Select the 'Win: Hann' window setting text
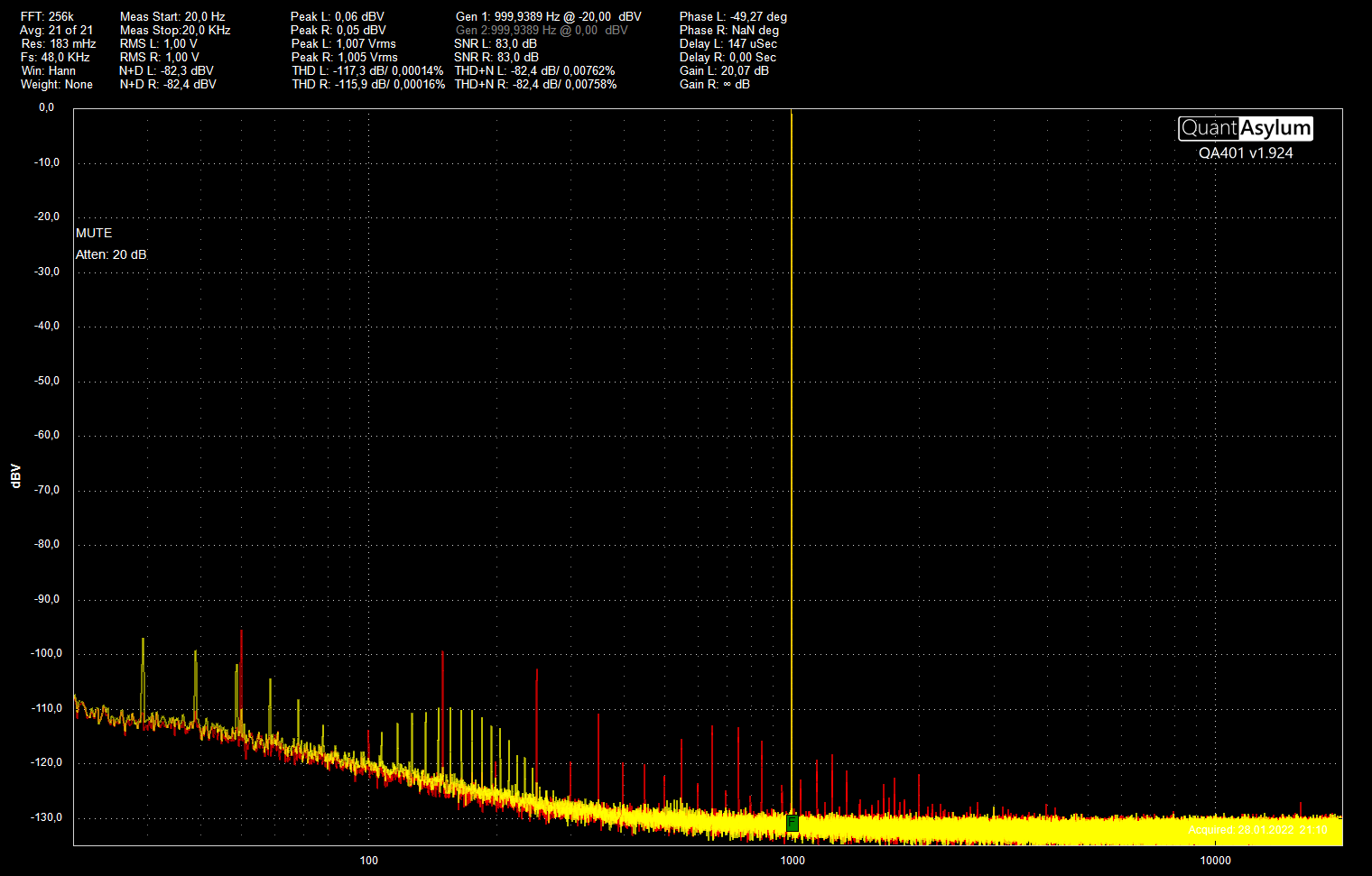Image resolution: width=1372 pixels, height=876 pixels. (x=49, y=71)
